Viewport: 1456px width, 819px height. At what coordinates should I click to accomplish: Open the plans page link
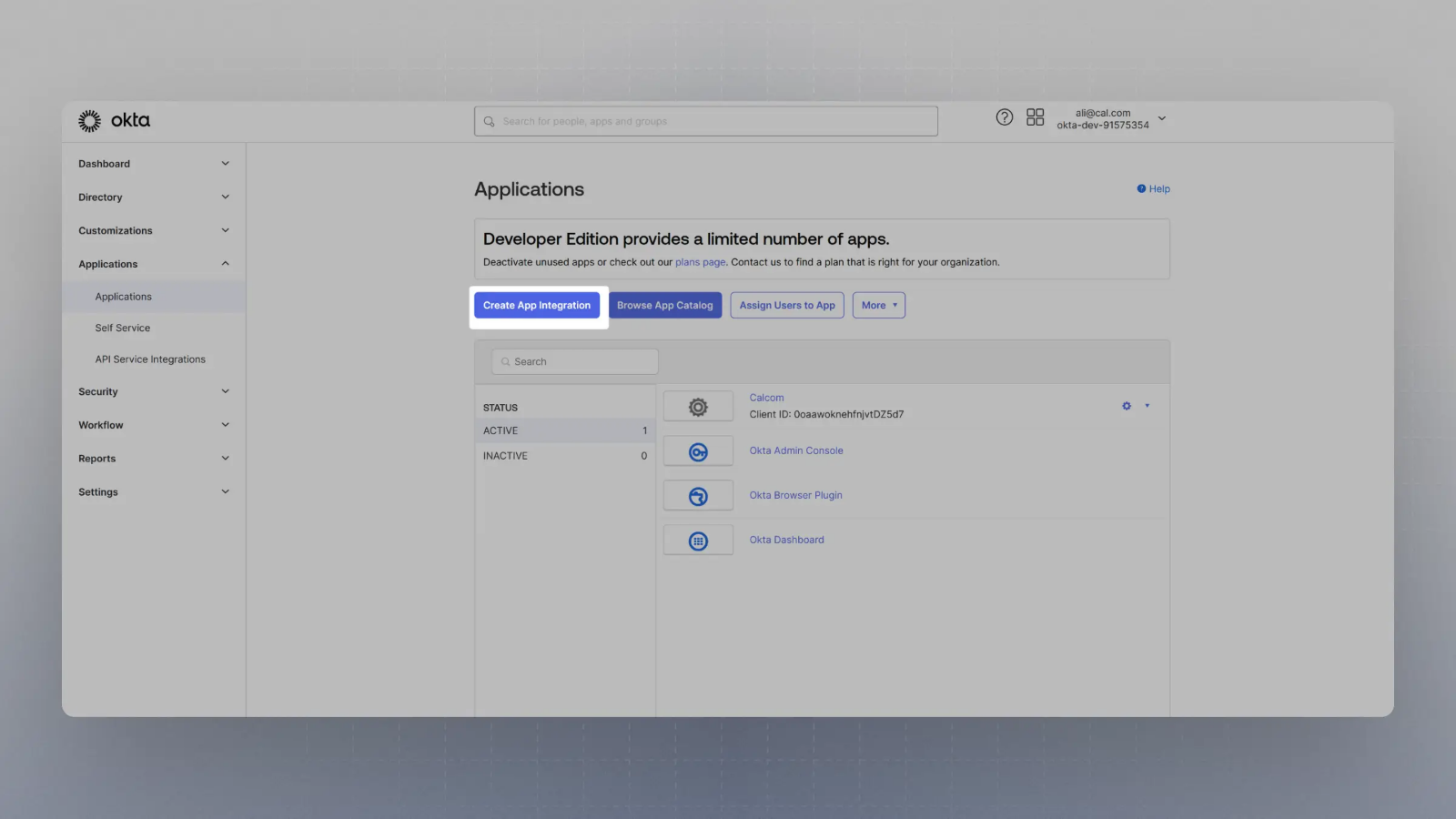700,262
